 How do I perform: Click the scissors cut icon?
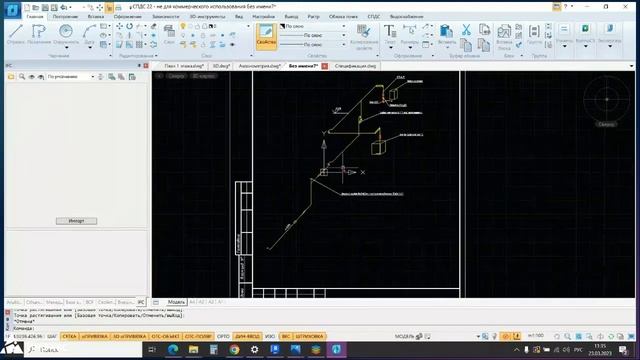466,29
